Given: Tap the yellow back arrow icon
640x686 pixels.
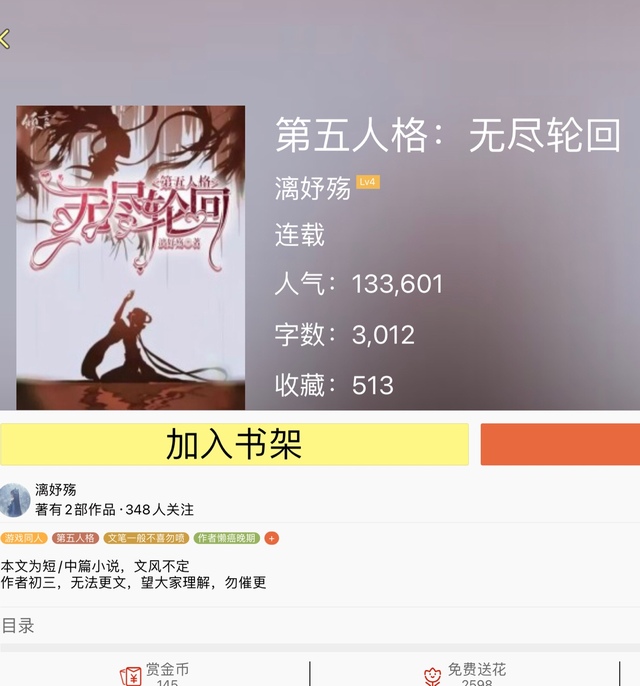Looking at the screenshot, I should (x=4, y=38).
